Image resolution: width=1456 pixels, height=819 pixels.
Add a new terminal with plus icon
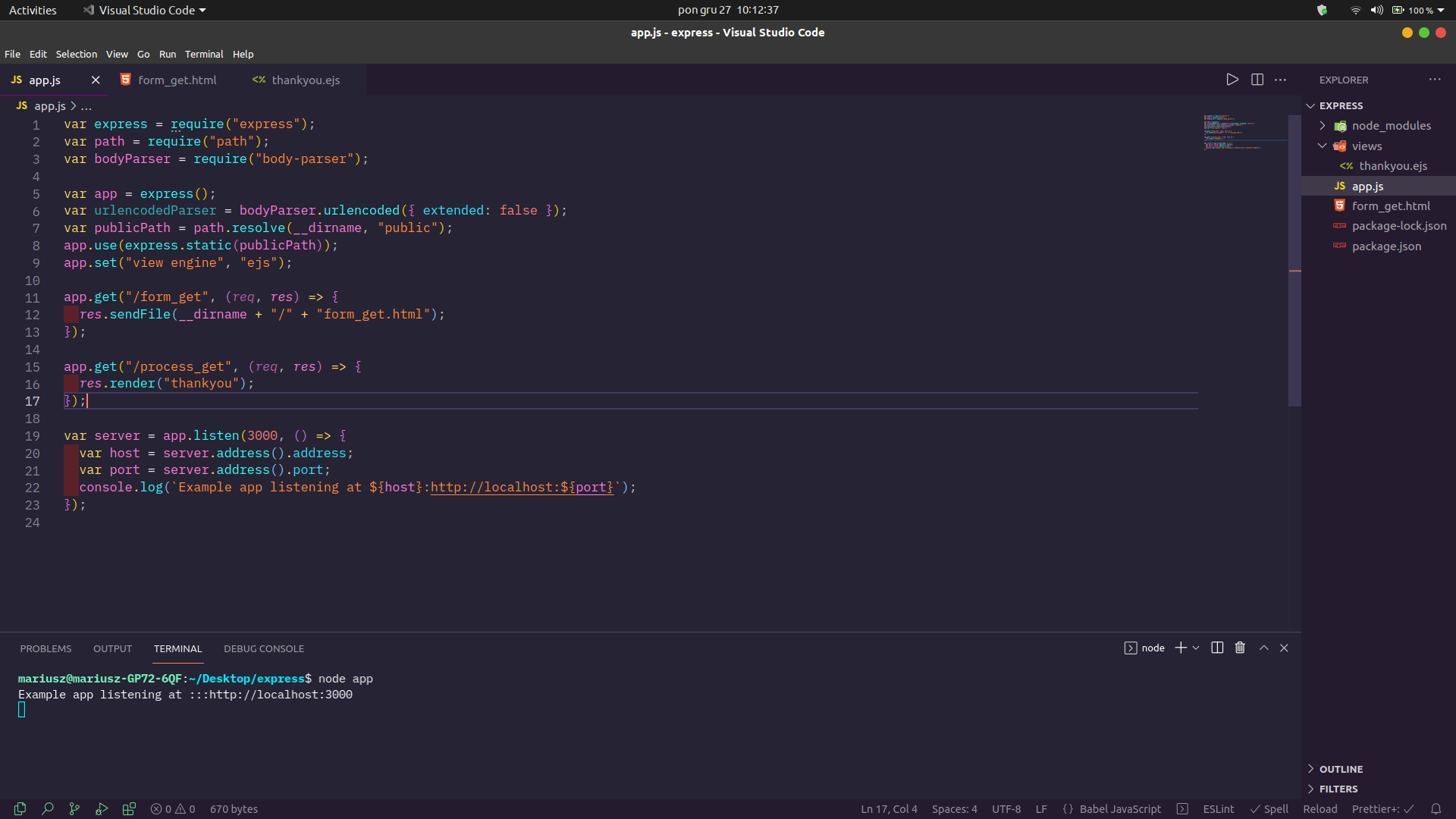pyautogui.click(x=1181, y=648)
